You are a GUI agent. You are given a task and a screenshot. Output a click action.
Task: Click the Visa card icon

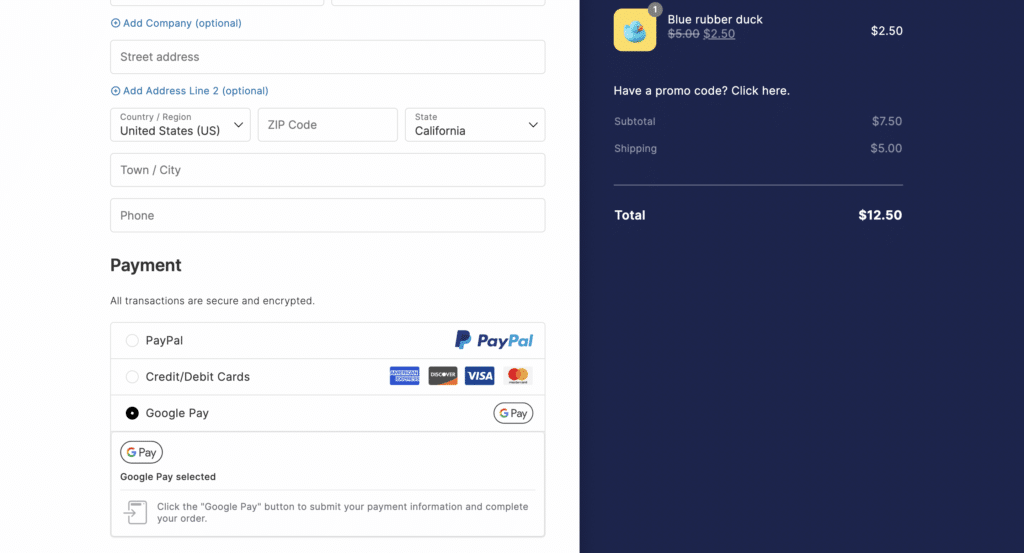click(x=480, y=376)
